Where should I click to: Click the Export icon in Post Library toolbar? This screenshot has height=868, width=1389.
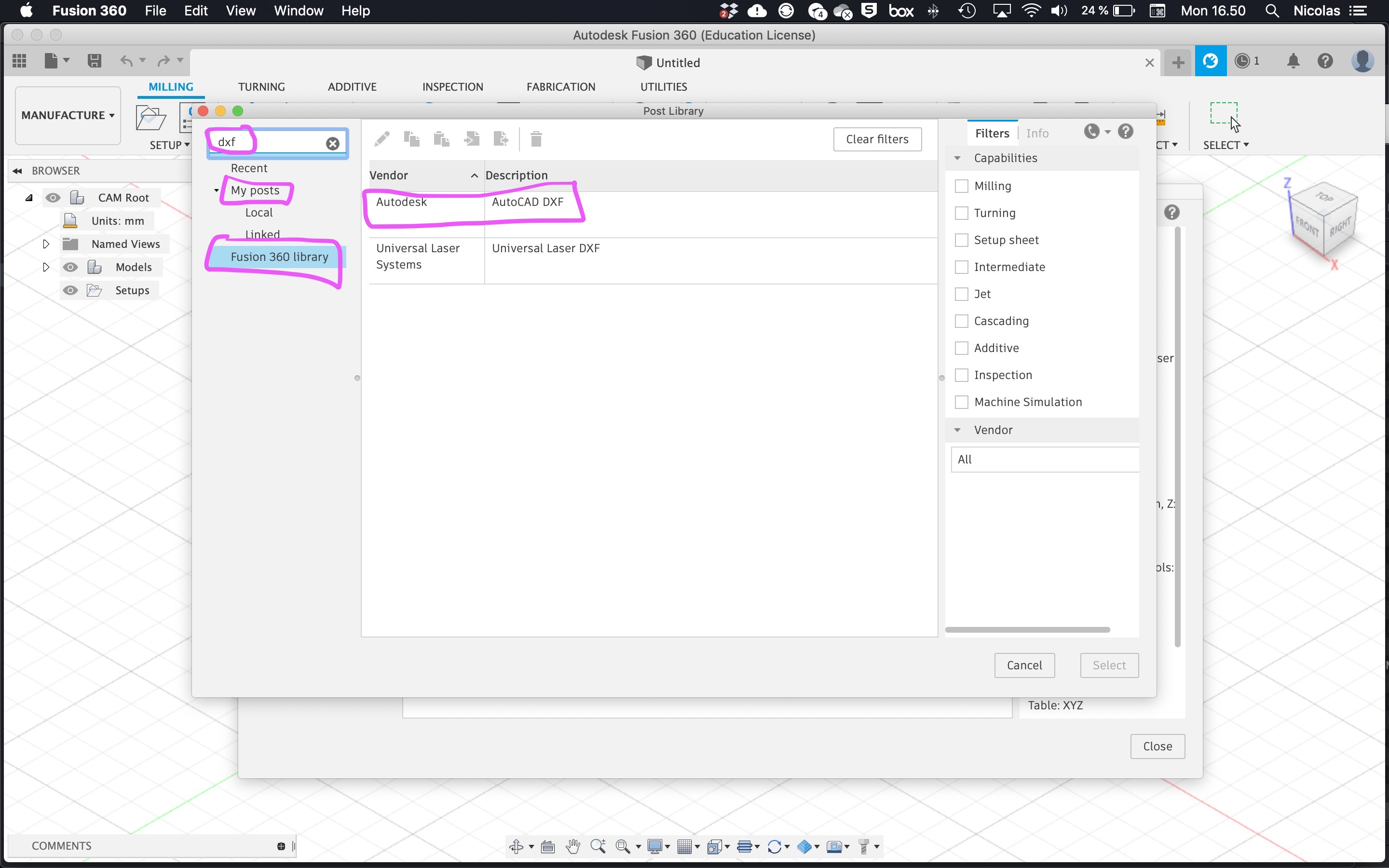[x=501, y=139]
